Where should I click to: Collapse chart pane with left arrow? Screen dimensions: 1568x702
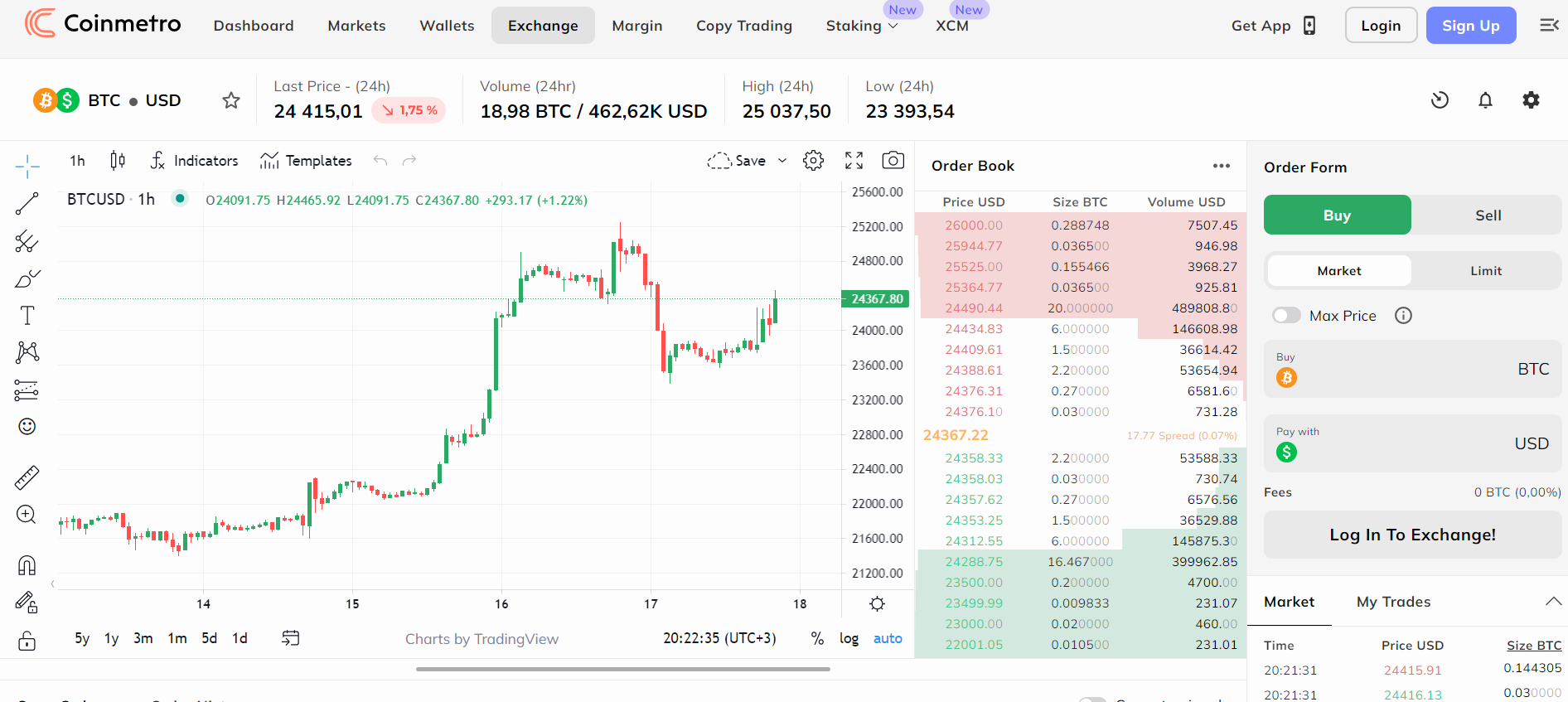(53, 583)
